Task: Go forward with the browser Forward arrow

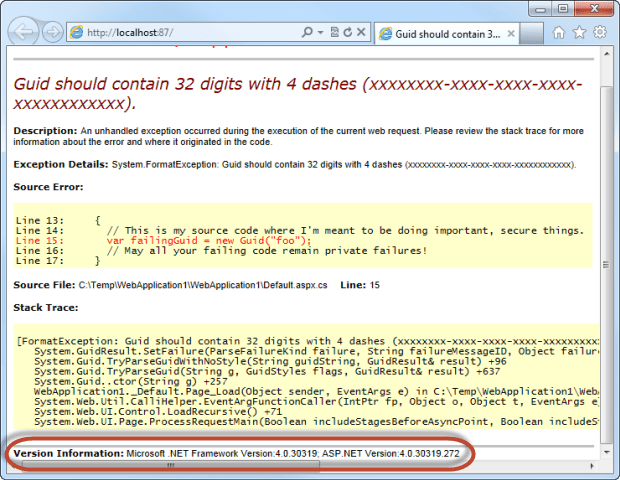Action: click(52, 32)
